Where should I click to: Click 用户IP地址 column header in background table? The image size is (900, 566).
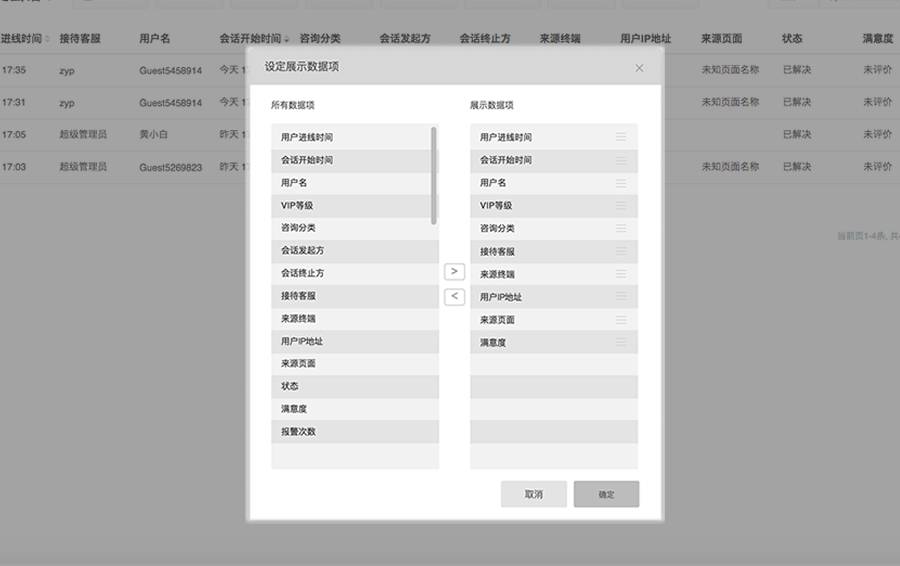tap(645, 38)
